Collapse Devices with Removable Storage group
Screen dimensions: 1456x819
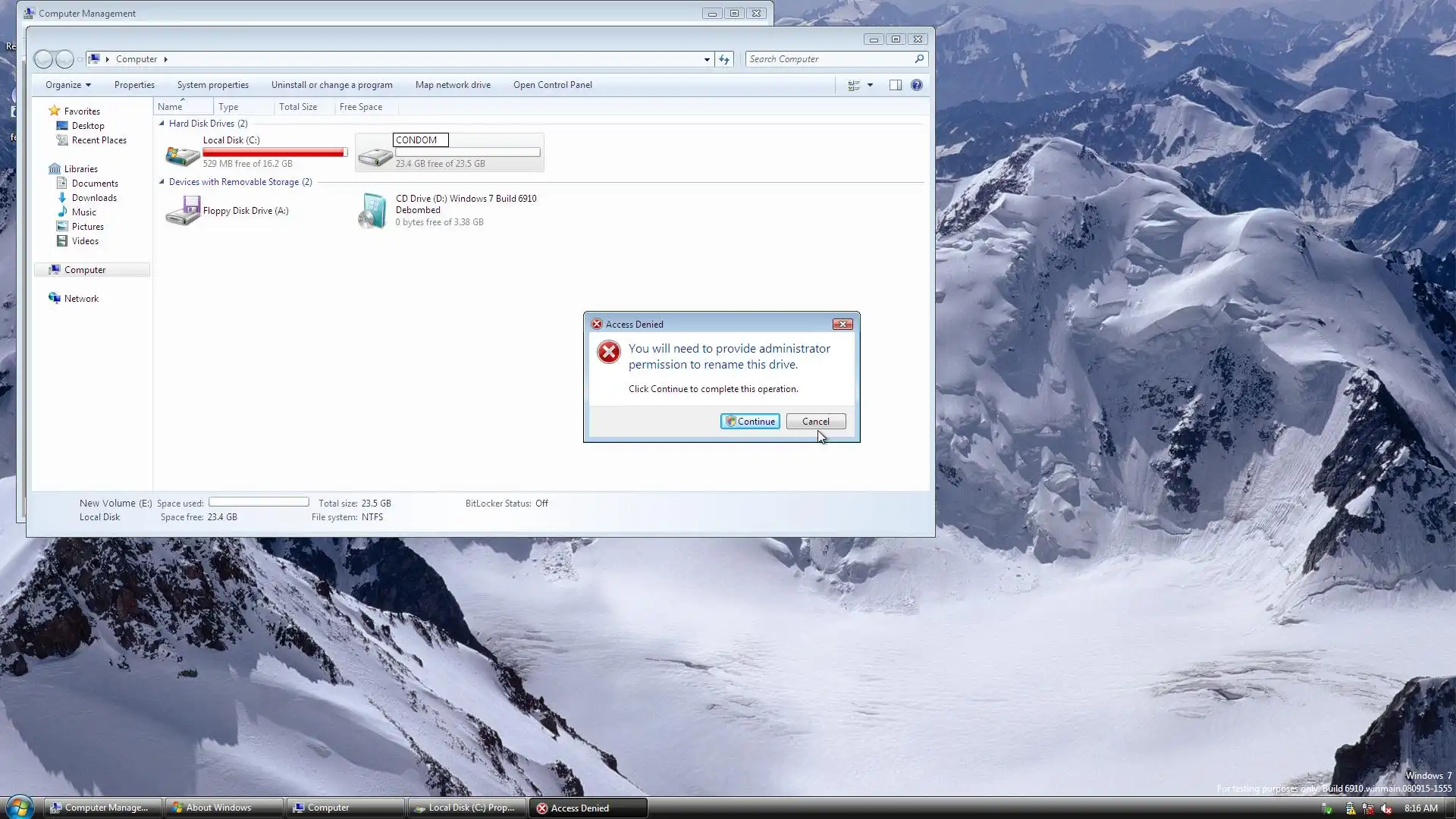click(162, 182)
